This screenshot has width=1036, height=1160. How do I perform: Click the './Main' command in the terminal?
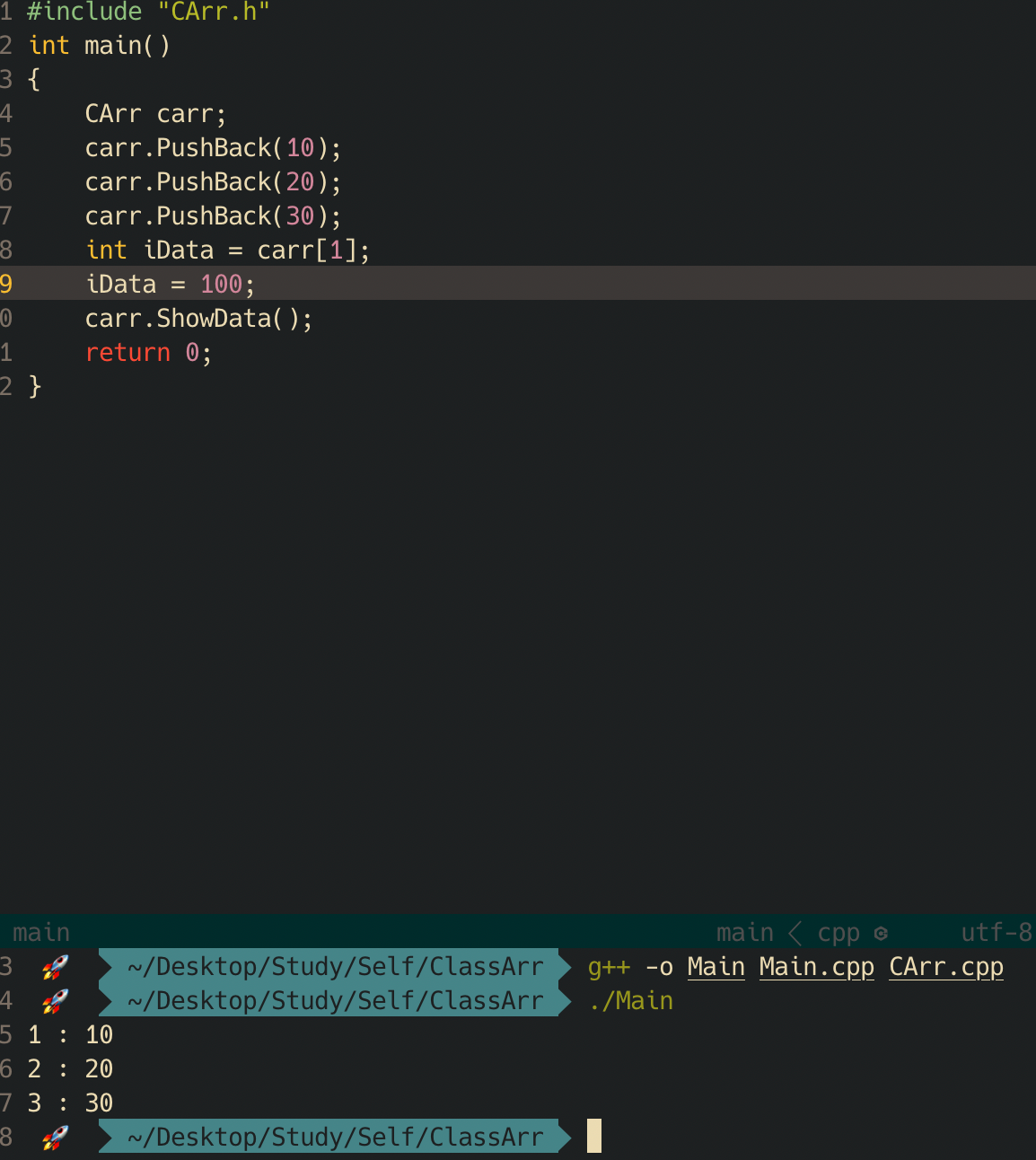coord(631,1001)
